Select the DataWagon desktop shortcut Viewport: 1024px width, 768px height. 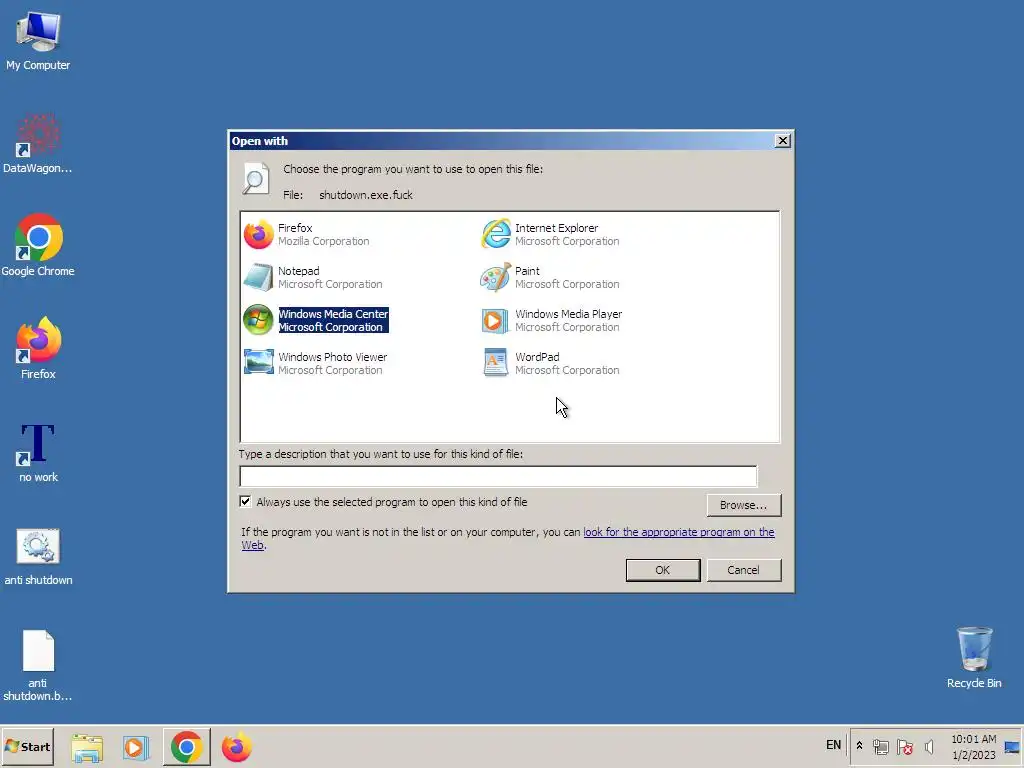(x=38, y=144)
